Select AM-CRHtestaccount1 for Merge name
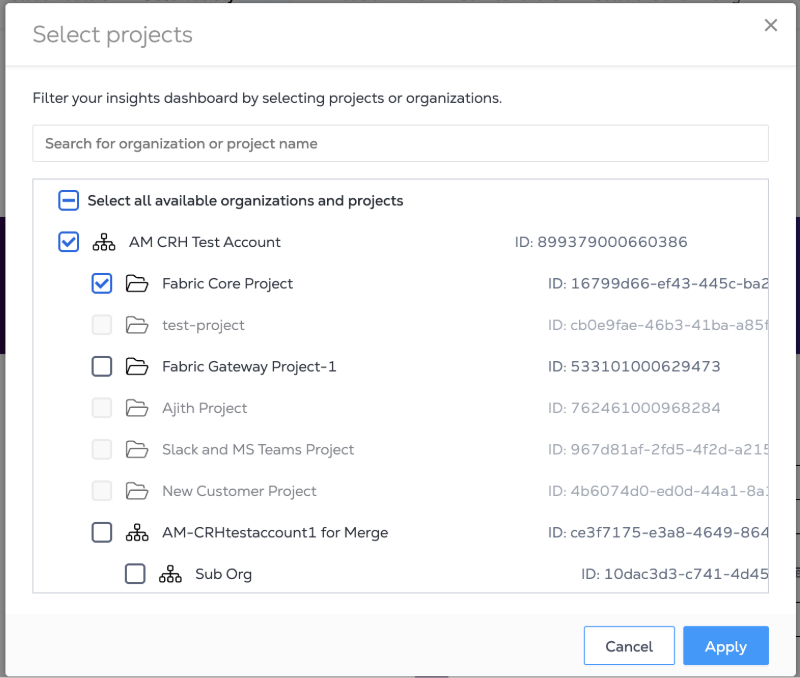800x678 pixels. click(x=275, y=533)
